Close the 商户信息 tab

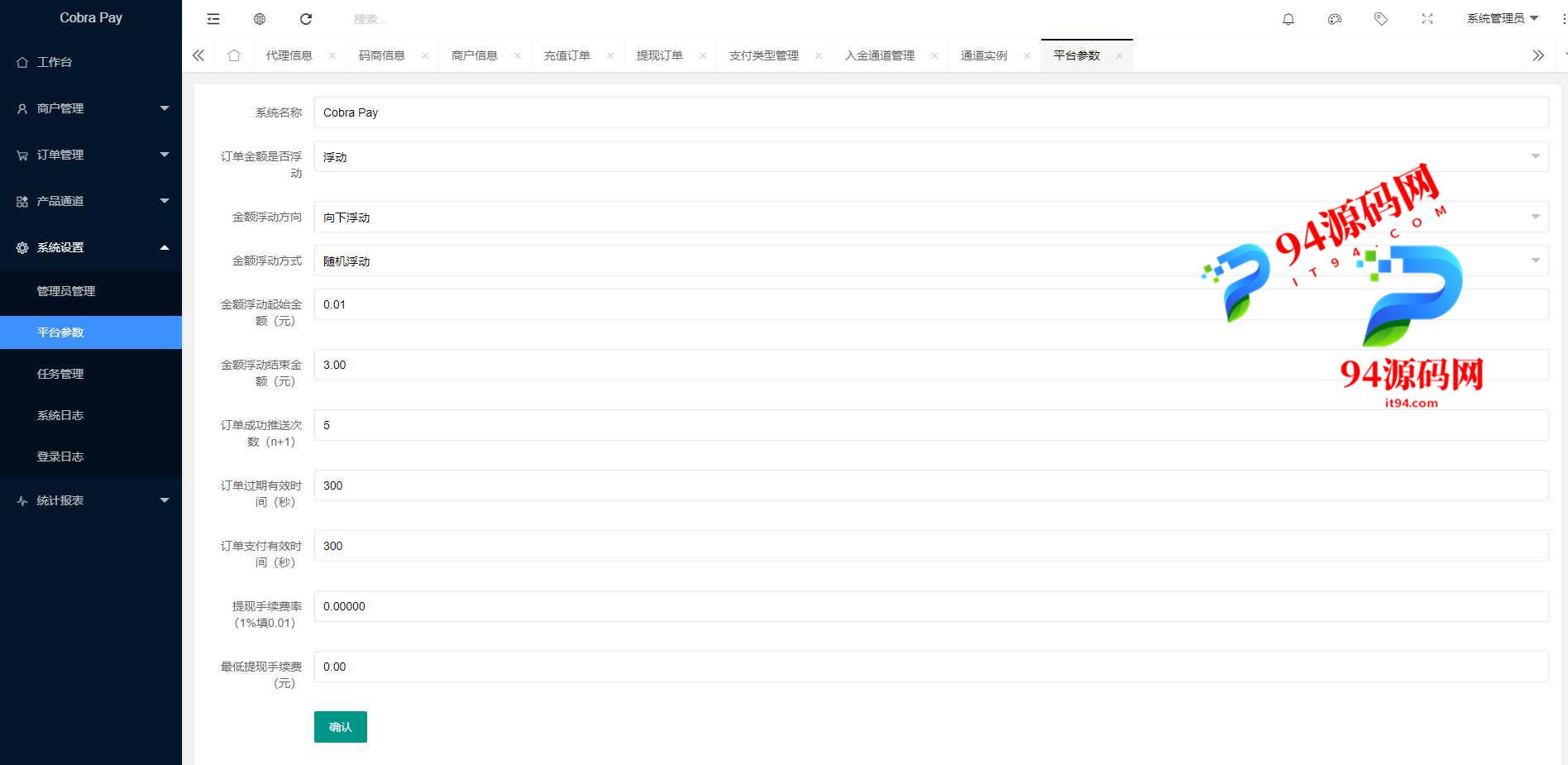pyautogui.click(x=518, y=55)
